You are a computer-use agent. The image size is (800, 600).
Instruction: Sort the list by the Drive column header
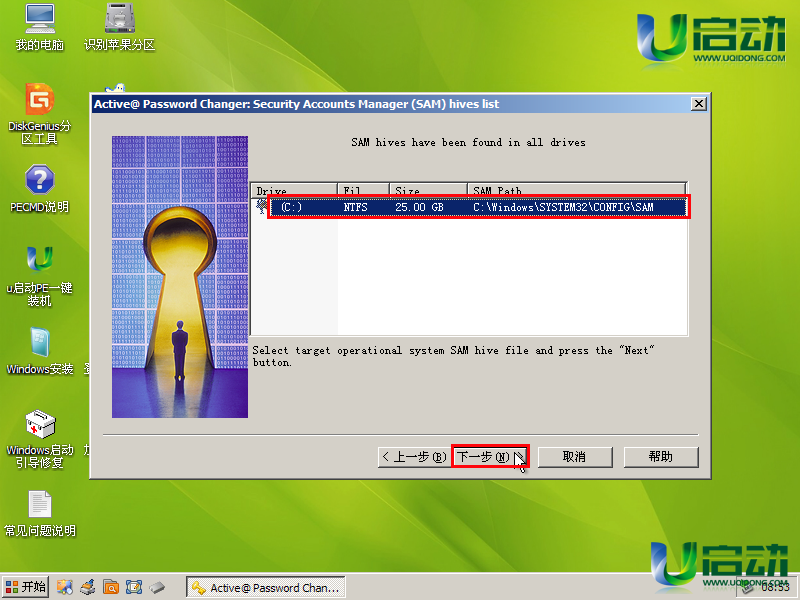(x=294, y=190)
